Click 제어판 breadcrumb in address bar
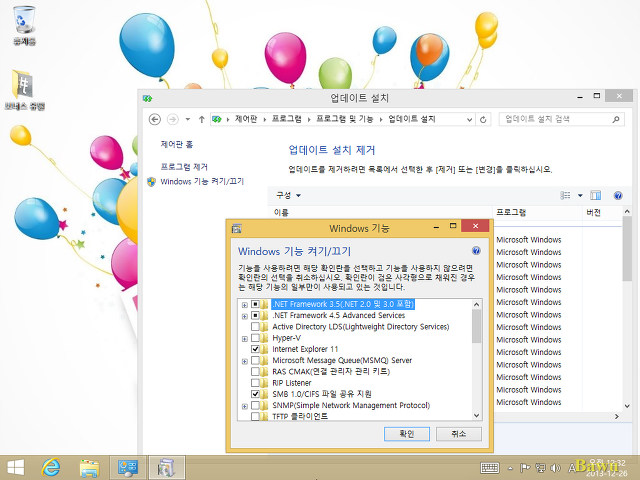 pyautogui.click(x=246, y=119)
